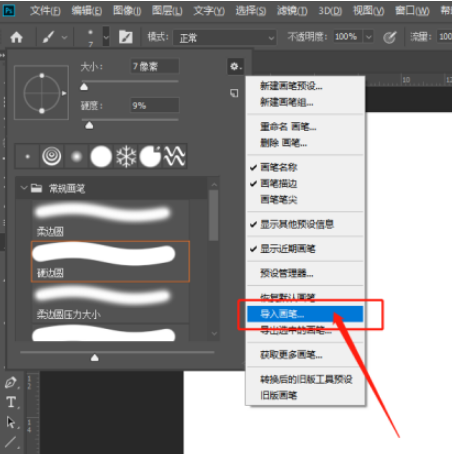Toggle the brush settings panel icon
The image size is (452, 454).
point(126,37)
